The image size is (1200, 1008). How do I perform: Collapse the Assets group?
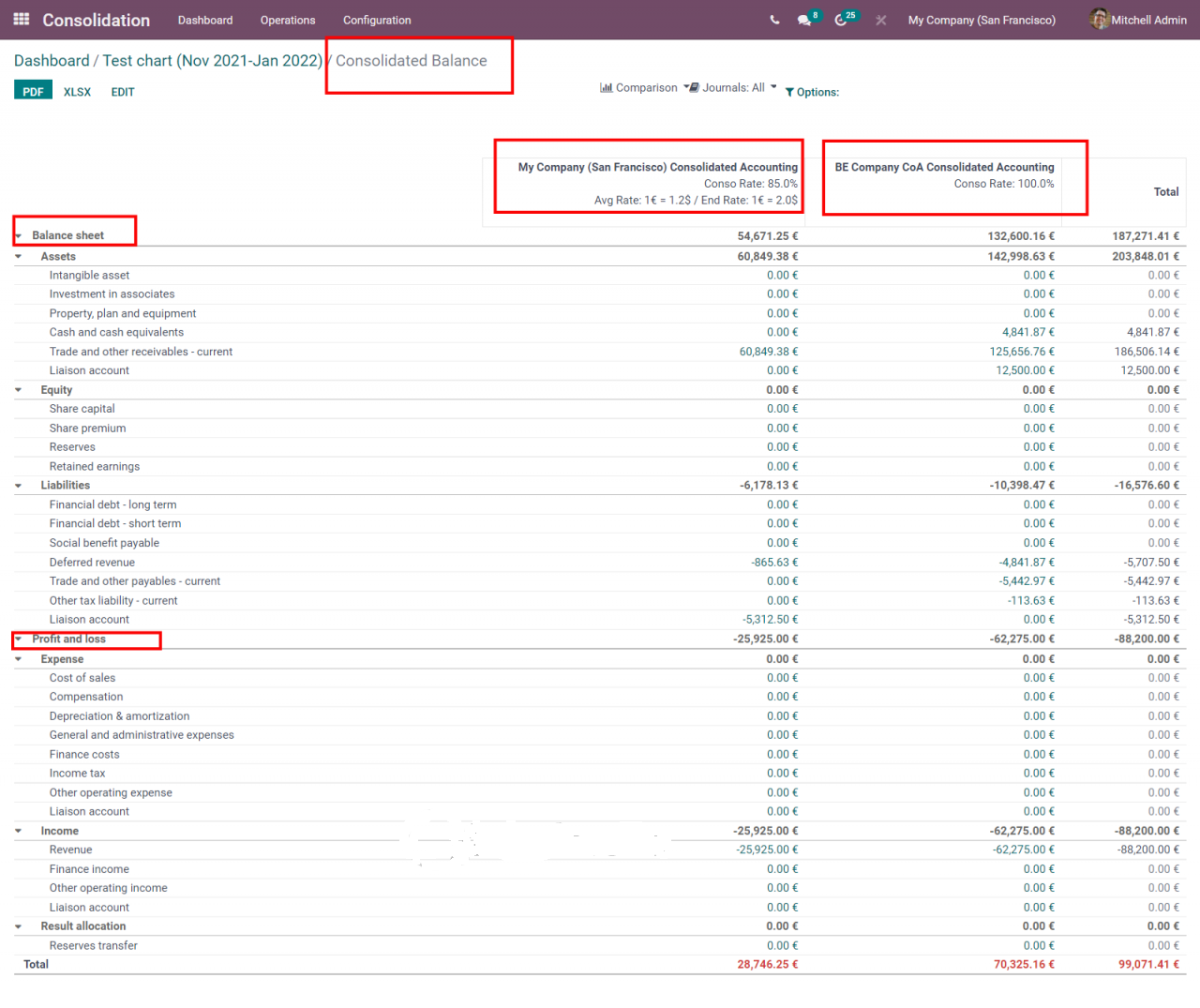coord(19,257)
